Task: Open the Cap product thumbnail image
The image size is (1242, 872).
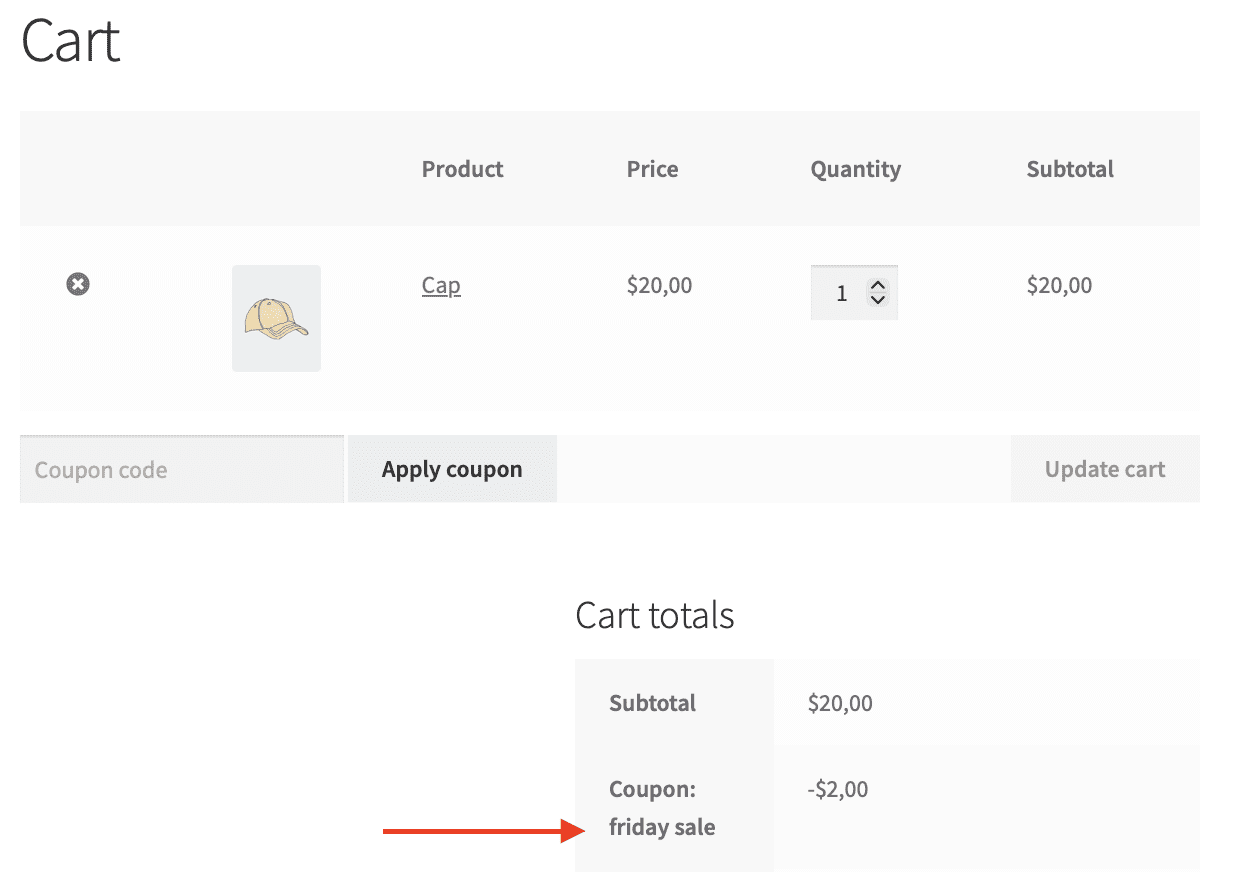Action: click(x=276, y=318)
